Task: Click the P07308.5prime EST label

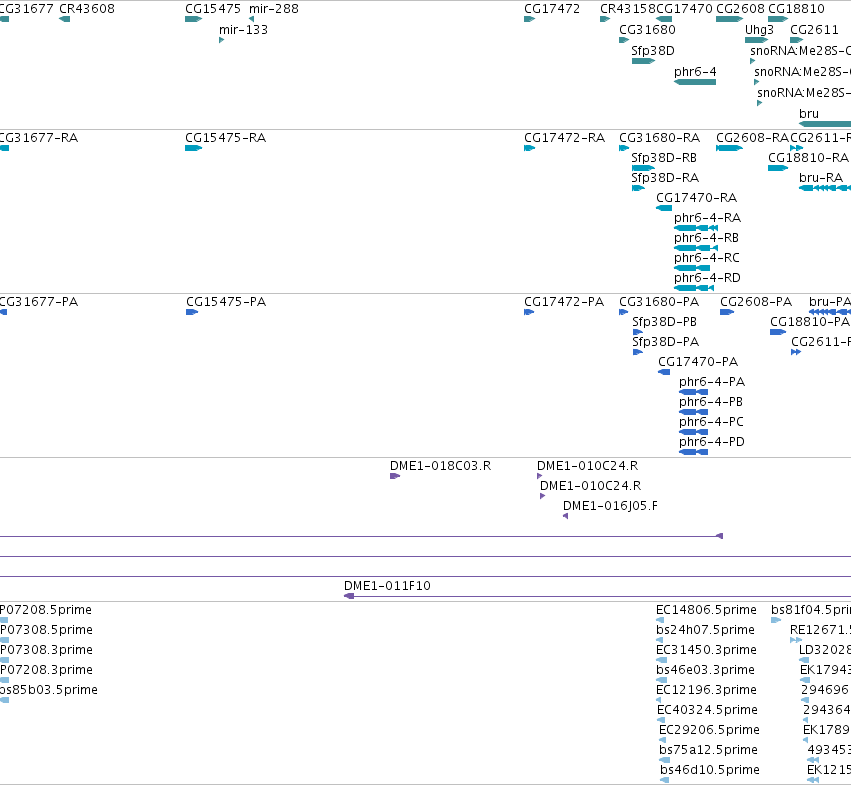Action: point(47,630)
